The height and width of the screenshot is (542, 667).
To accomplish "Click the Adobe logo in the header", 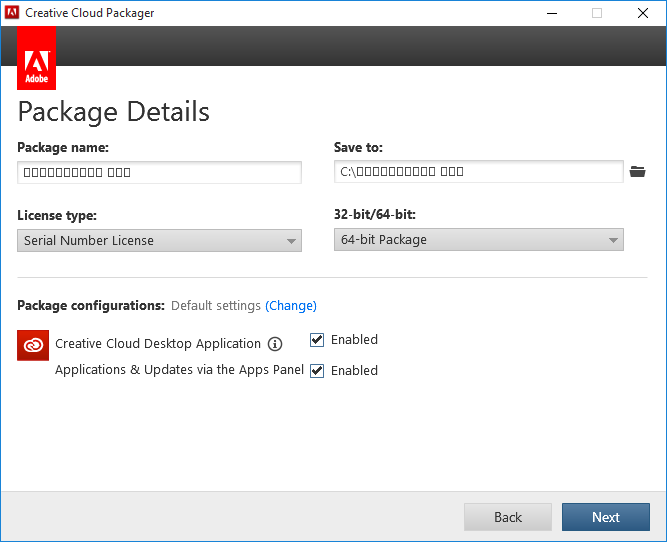I will (37, 60).
